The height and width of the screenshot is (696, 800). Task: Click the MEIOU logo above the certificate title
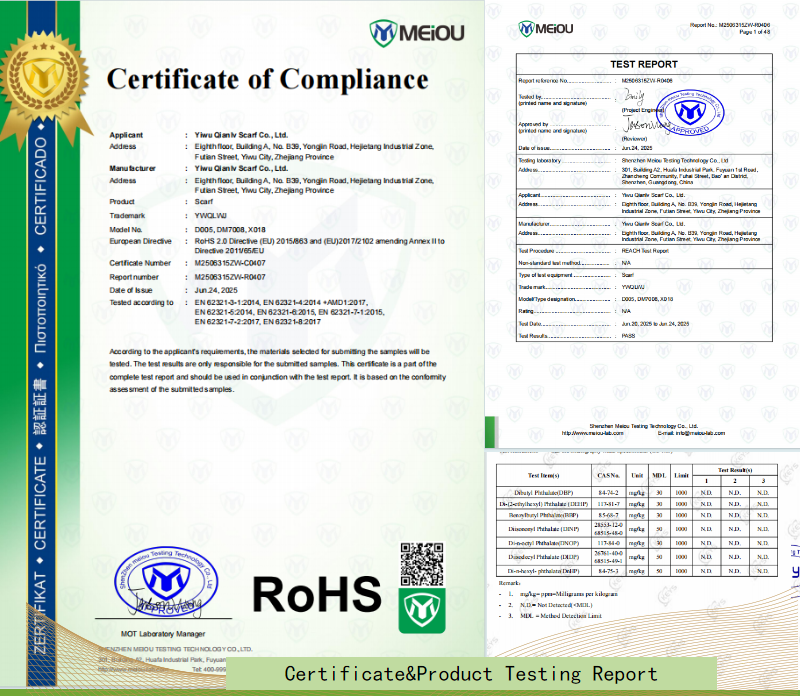(x=415, y=32)
